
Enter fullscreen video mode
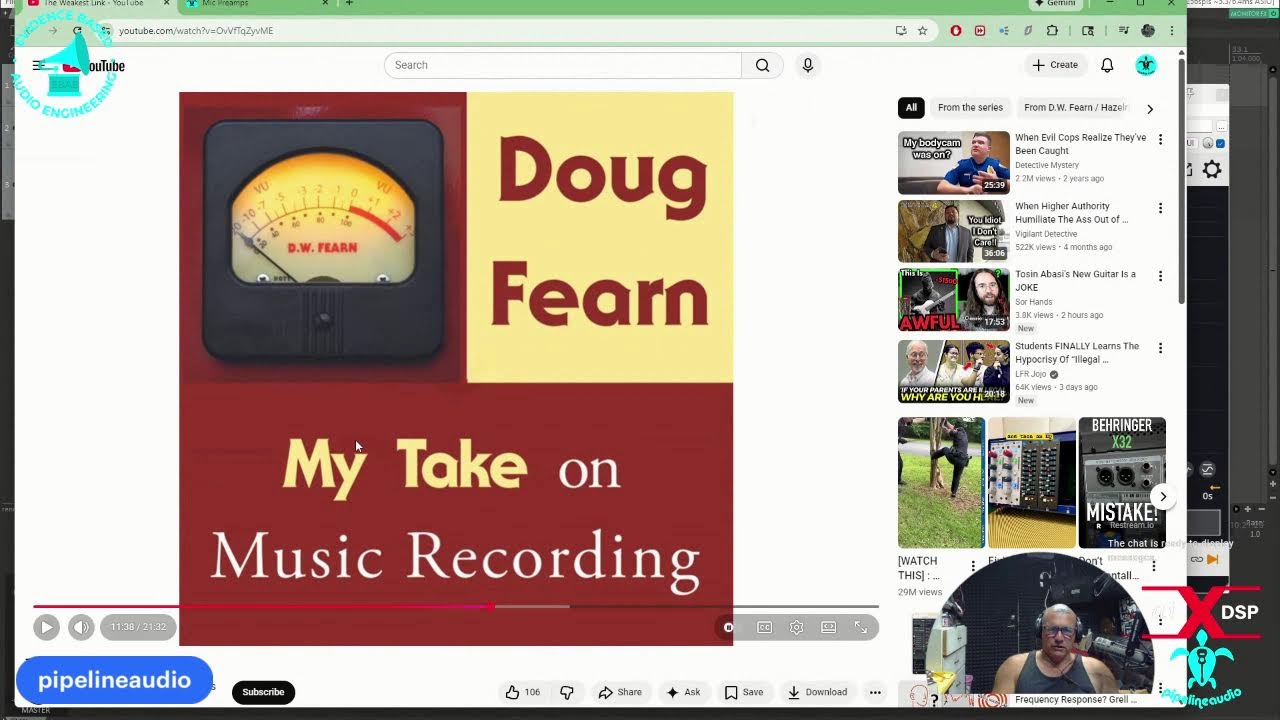(x=861, y=627)
